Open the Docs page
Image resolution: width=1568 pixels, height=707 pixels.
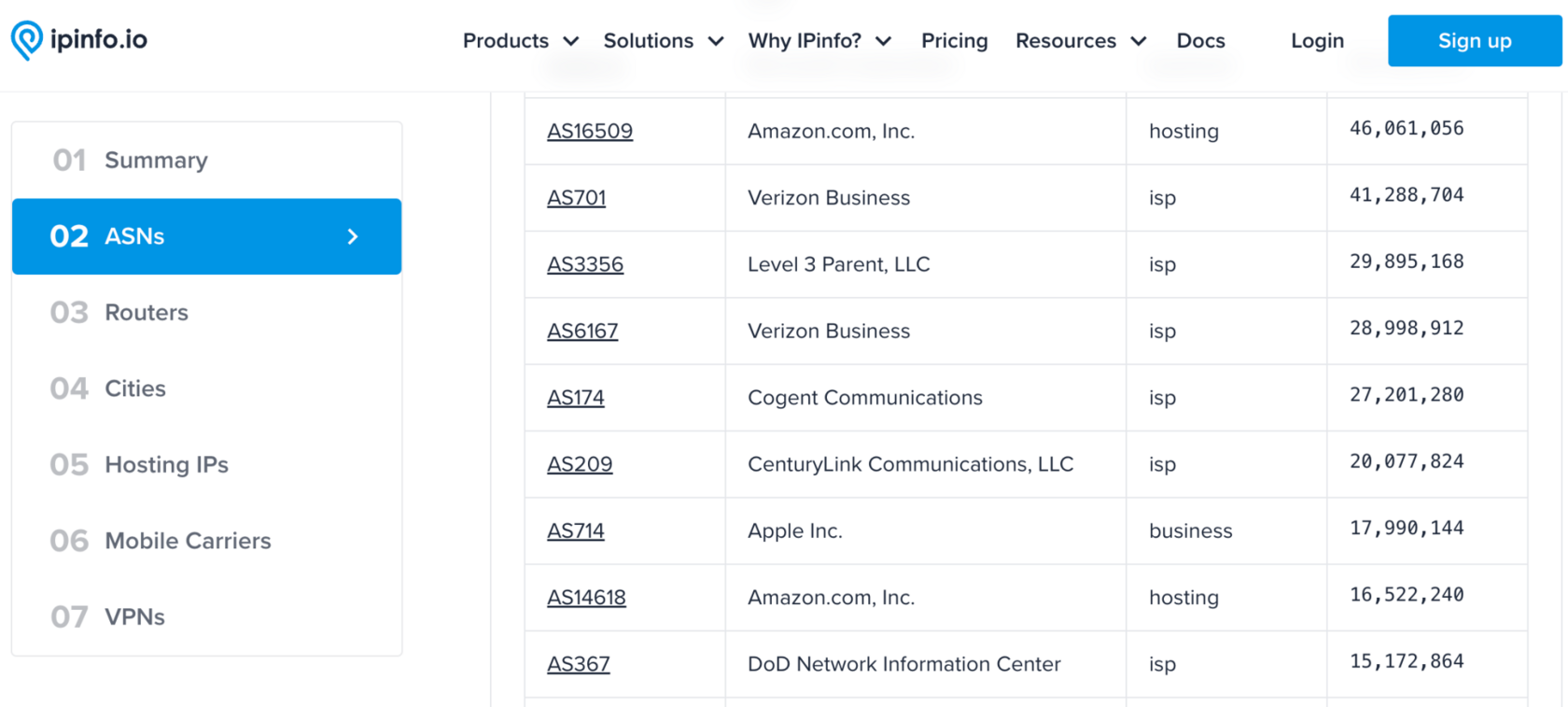pyautogui.click(x=1200, y=41)
